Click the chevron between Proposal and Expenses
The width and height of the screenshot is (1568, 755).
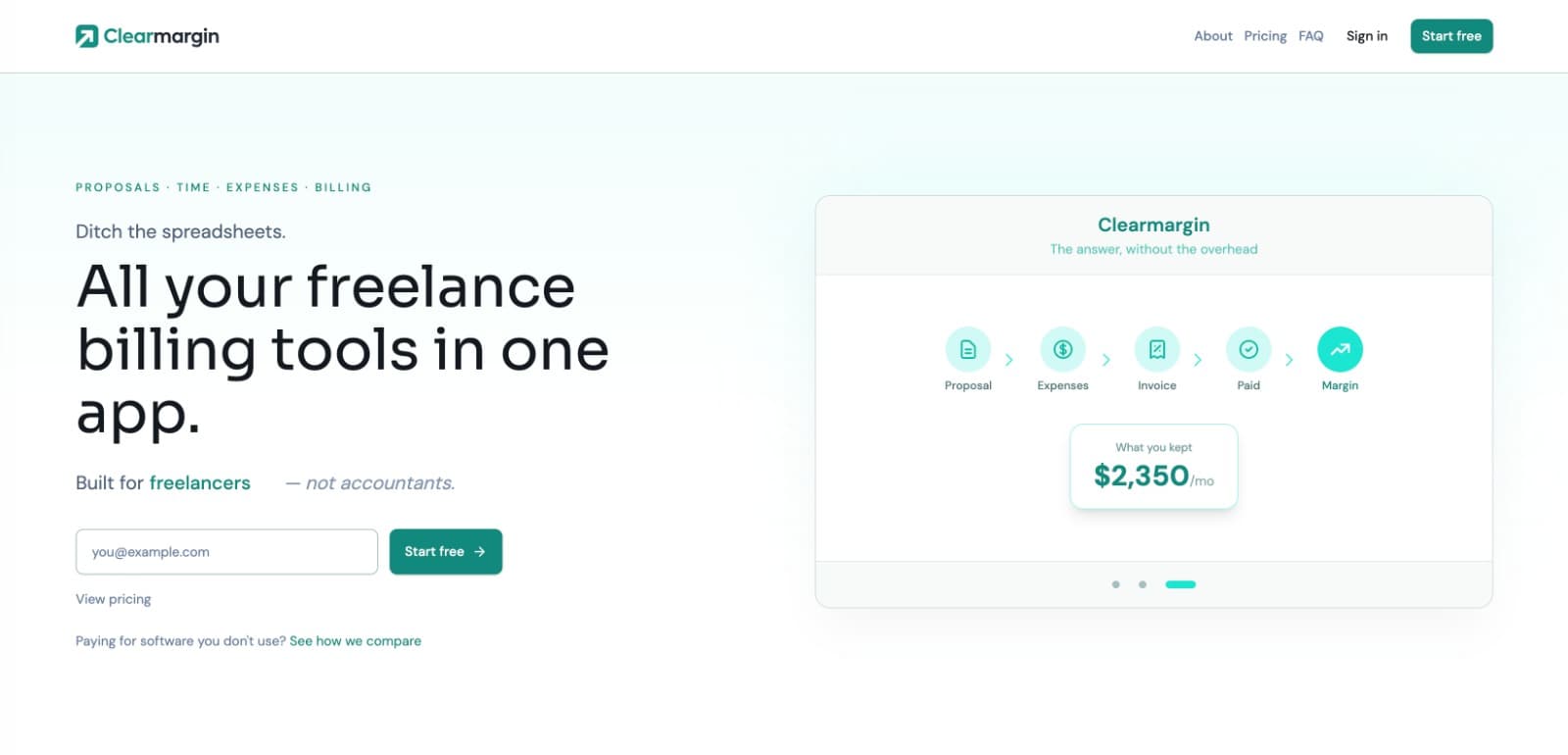(x=1009, y=360)
